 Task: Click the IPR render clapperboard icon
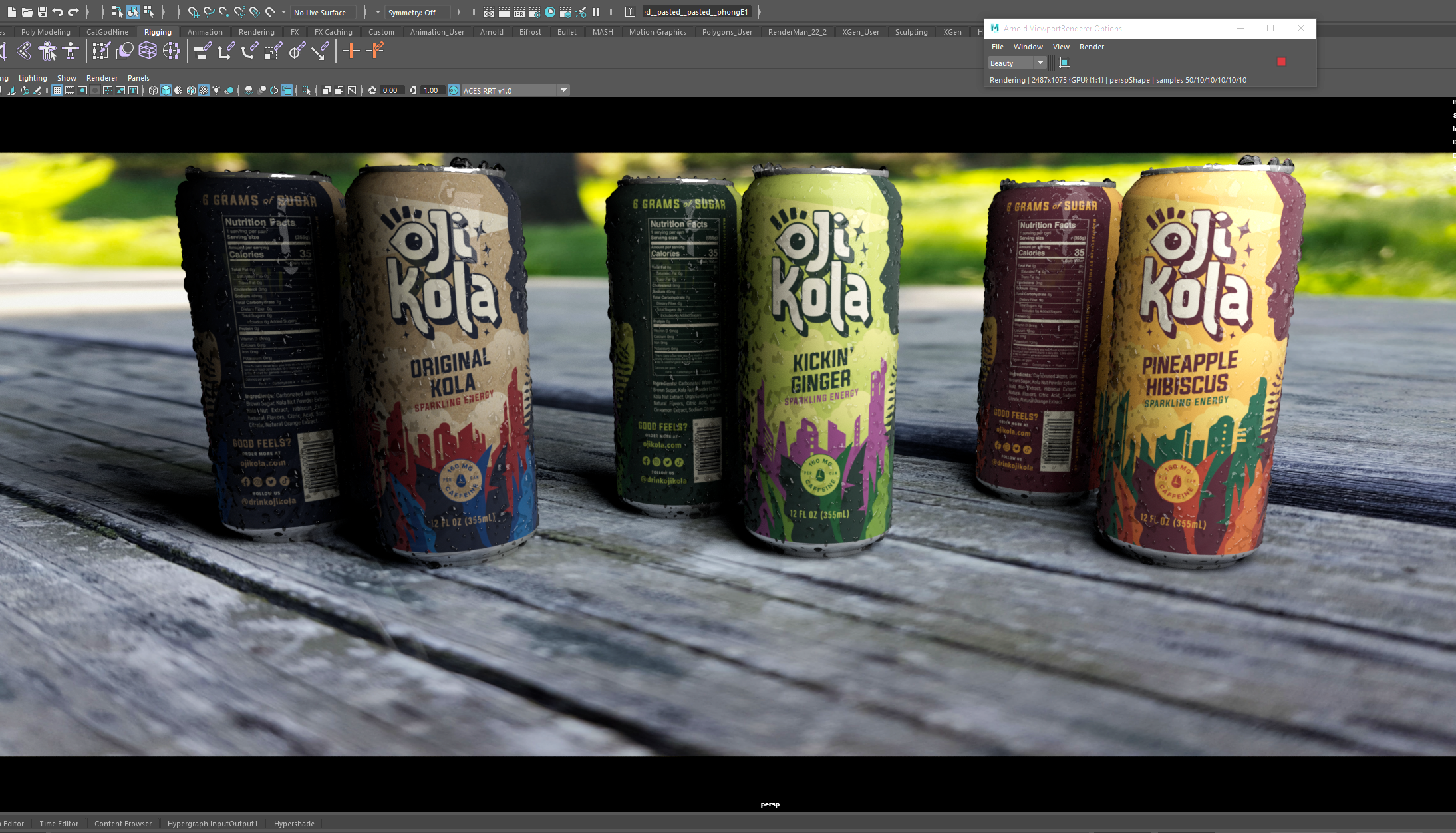point(519,12)
